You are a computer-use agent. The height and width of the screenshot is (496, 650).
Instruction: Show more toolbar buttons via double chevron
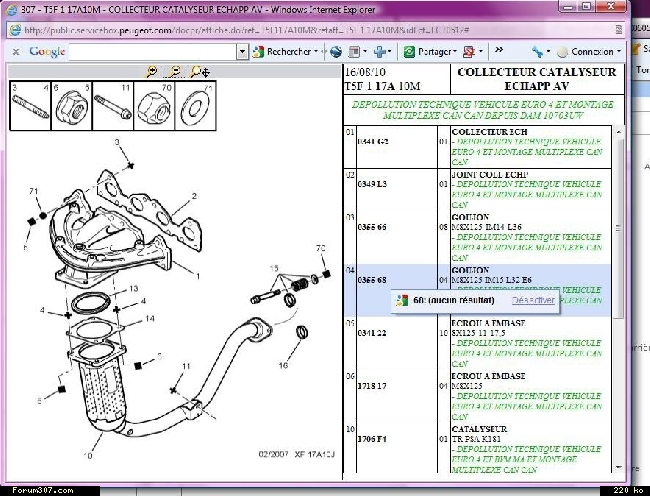pyautogui.click(x=499, y=50)
